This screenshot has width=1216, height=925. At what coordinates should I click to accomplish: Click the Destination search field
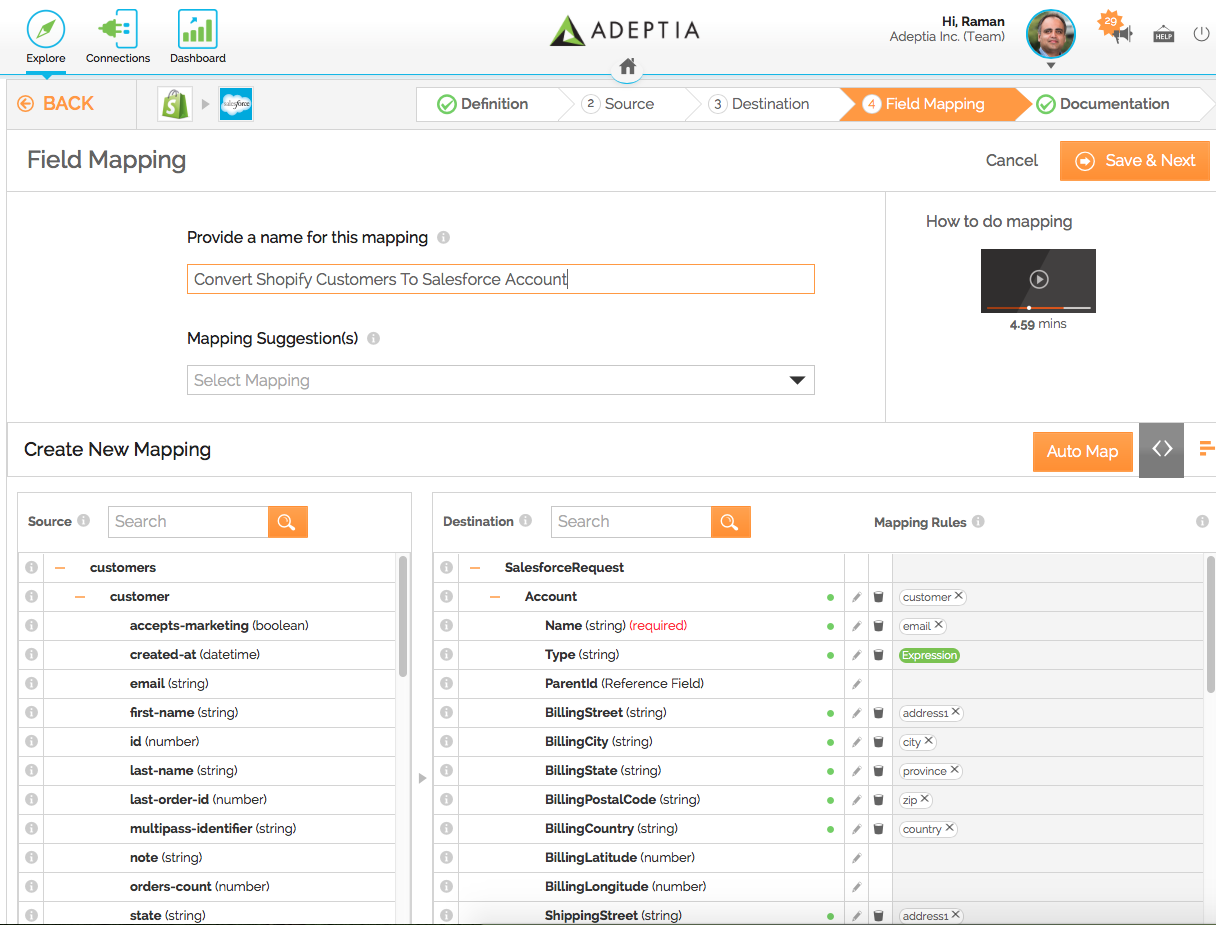631,521
